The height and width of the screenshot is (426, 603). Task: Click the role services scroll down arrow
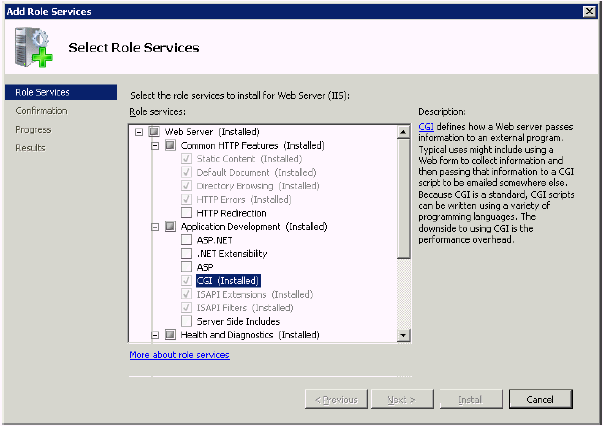click(x=403, y=335)
